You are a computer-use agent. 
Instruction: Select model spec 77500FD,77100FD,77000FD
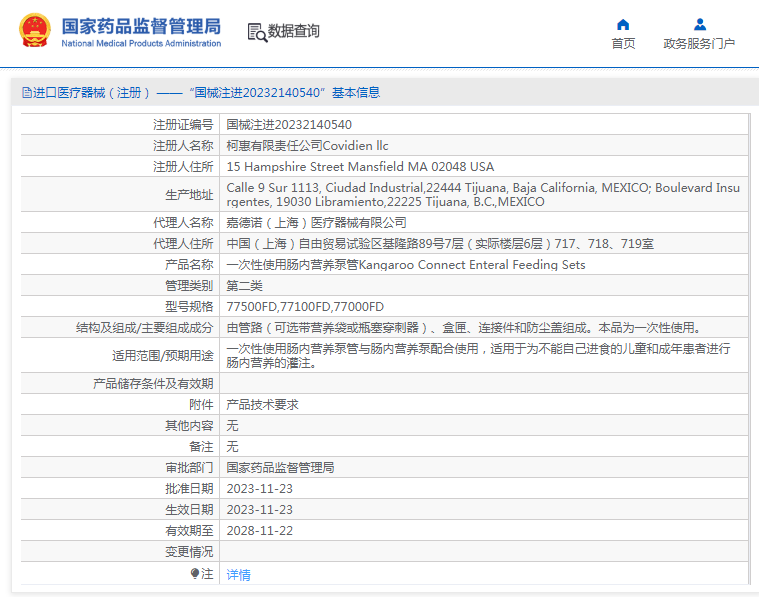(305, 306)
